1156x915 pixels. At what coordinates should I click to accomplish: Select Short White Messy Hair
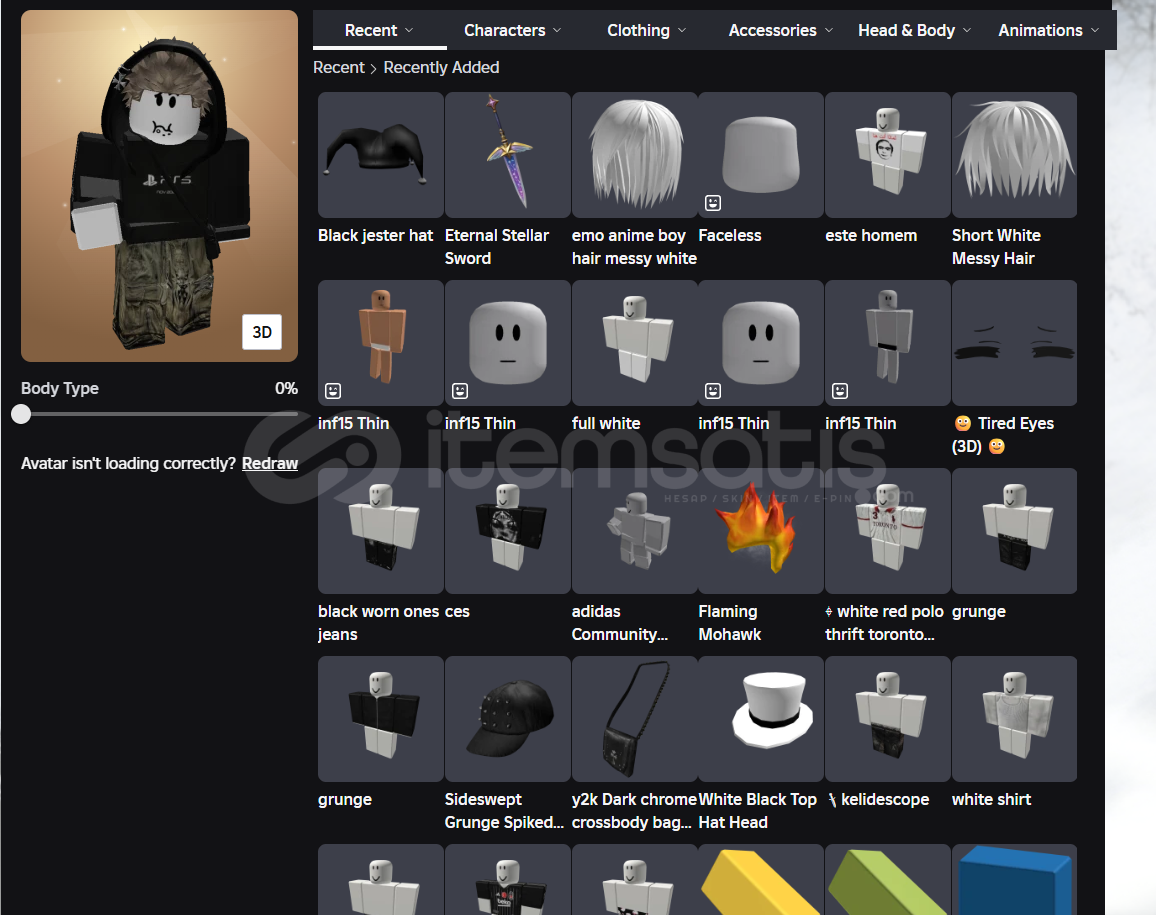[x=1014, y=155]
